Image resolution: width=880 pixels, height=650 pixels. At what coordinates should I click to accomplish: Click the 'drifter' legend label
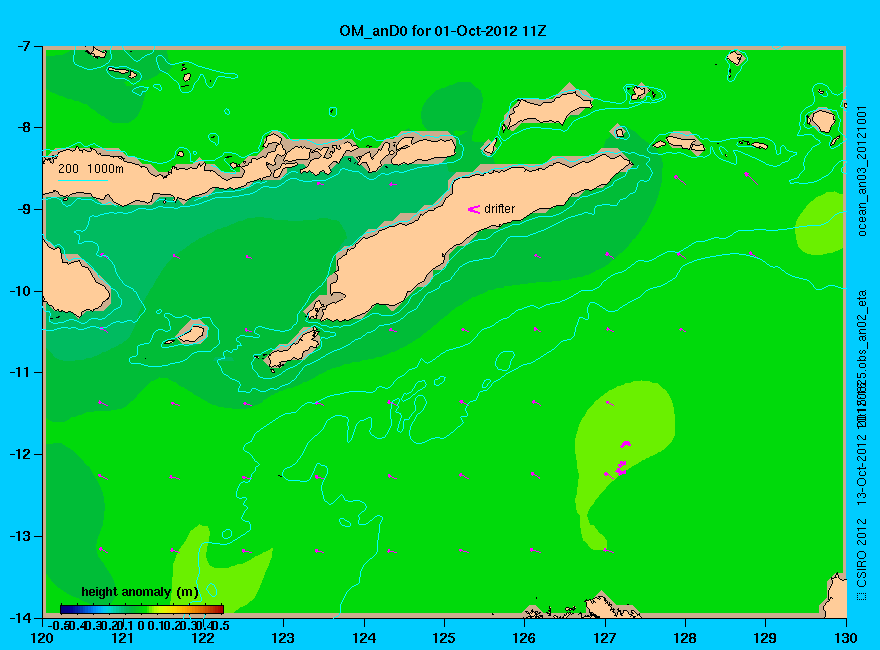[499, 209]
